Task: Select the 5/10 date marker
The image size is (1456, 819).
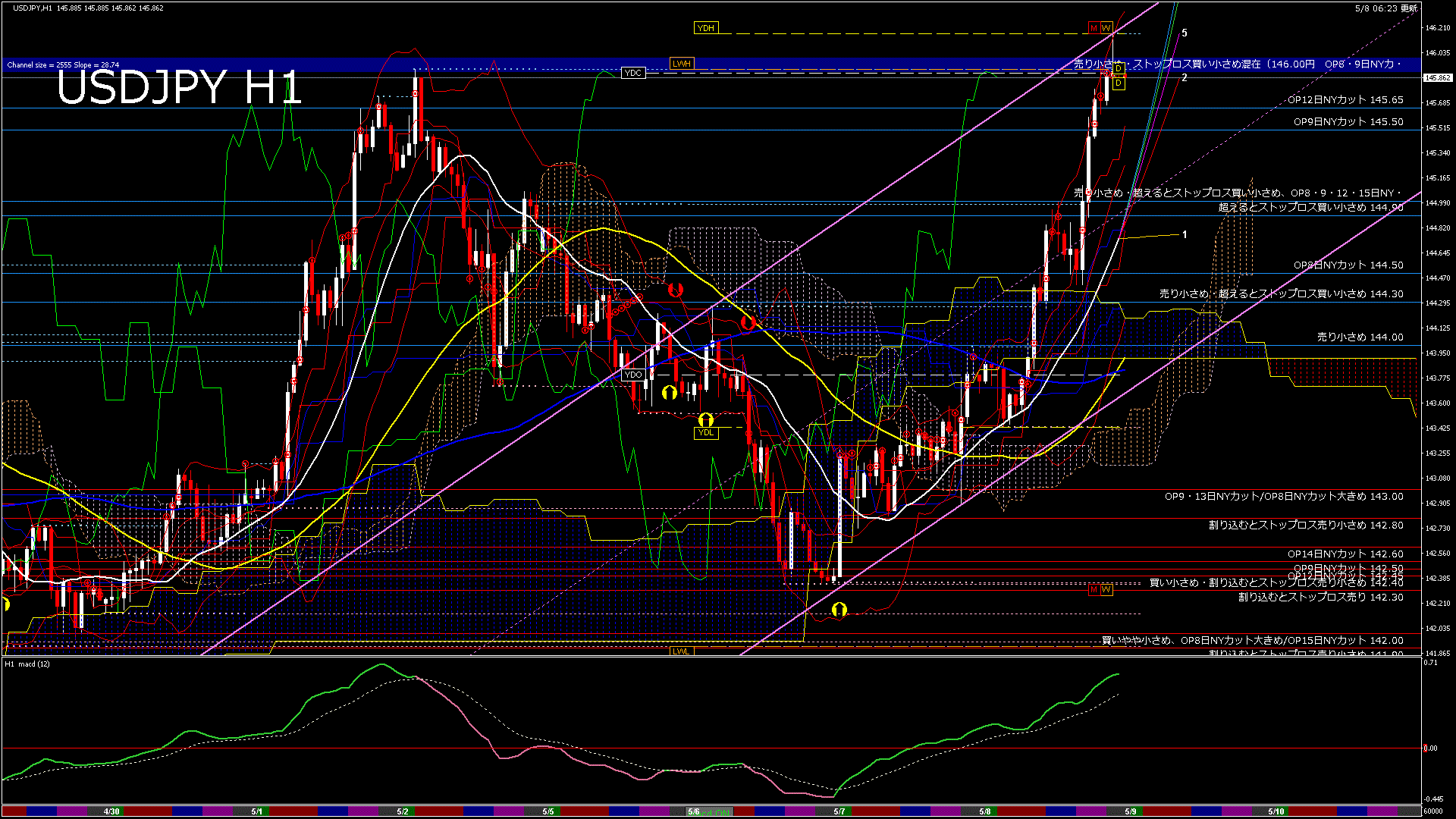Action: point(1276,811)
